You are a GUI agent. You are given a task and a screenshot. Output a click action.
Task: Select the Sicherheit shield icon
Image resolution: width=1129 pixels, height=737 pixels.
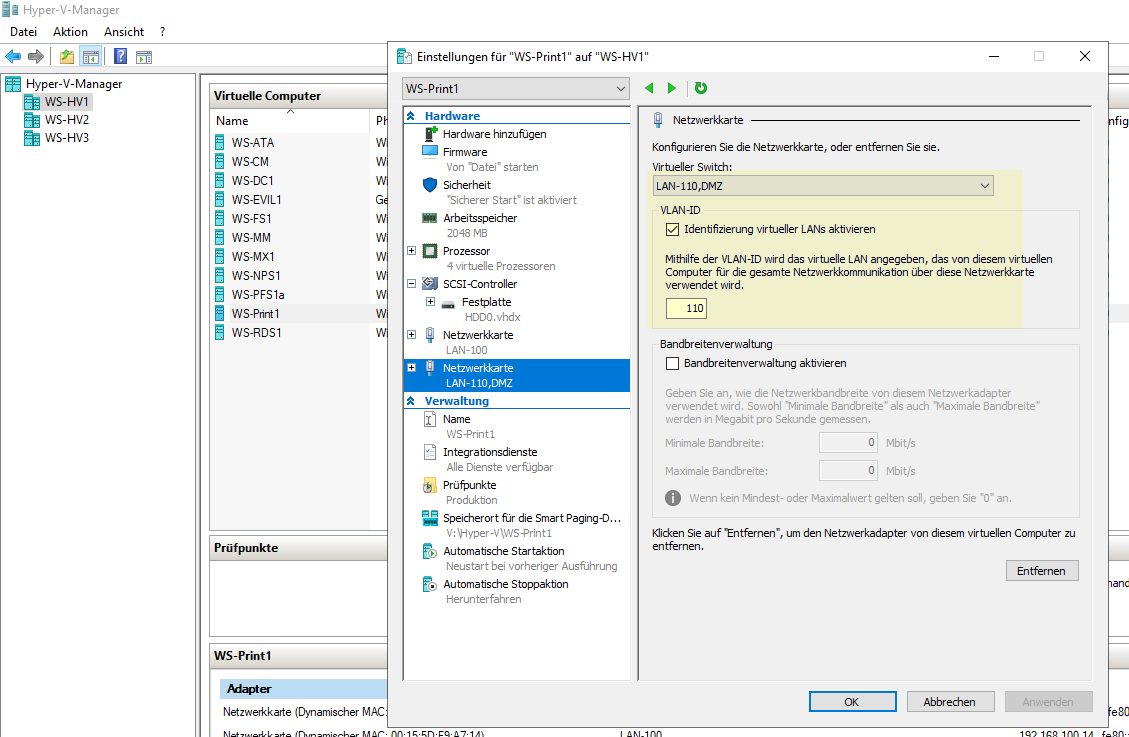point(430,185)
